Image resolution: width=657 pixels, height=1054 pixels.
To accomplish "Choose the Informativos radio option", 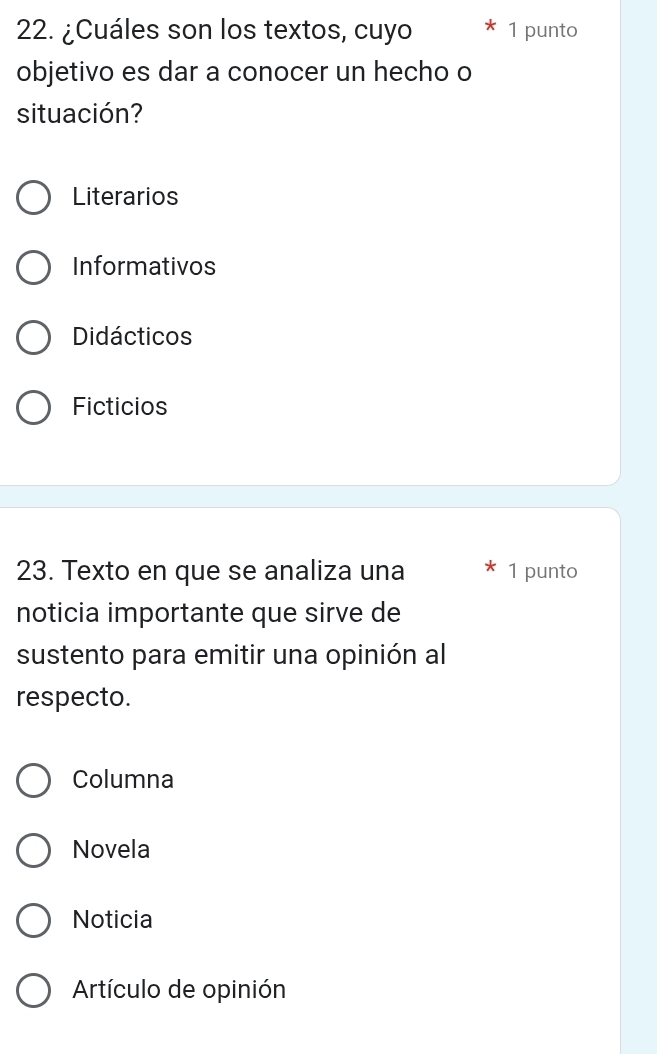I will coord(34,268).
